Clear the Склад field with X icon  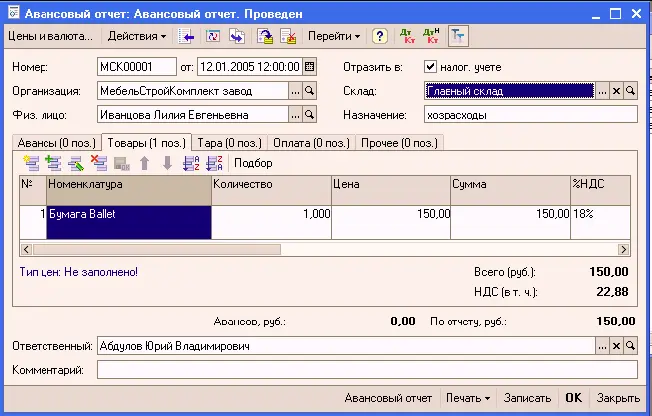tap(616, 91)
